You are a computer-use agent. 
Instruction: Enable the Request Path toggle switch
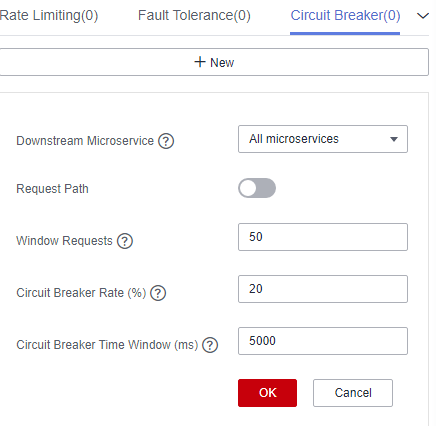[x=257, y=188]
